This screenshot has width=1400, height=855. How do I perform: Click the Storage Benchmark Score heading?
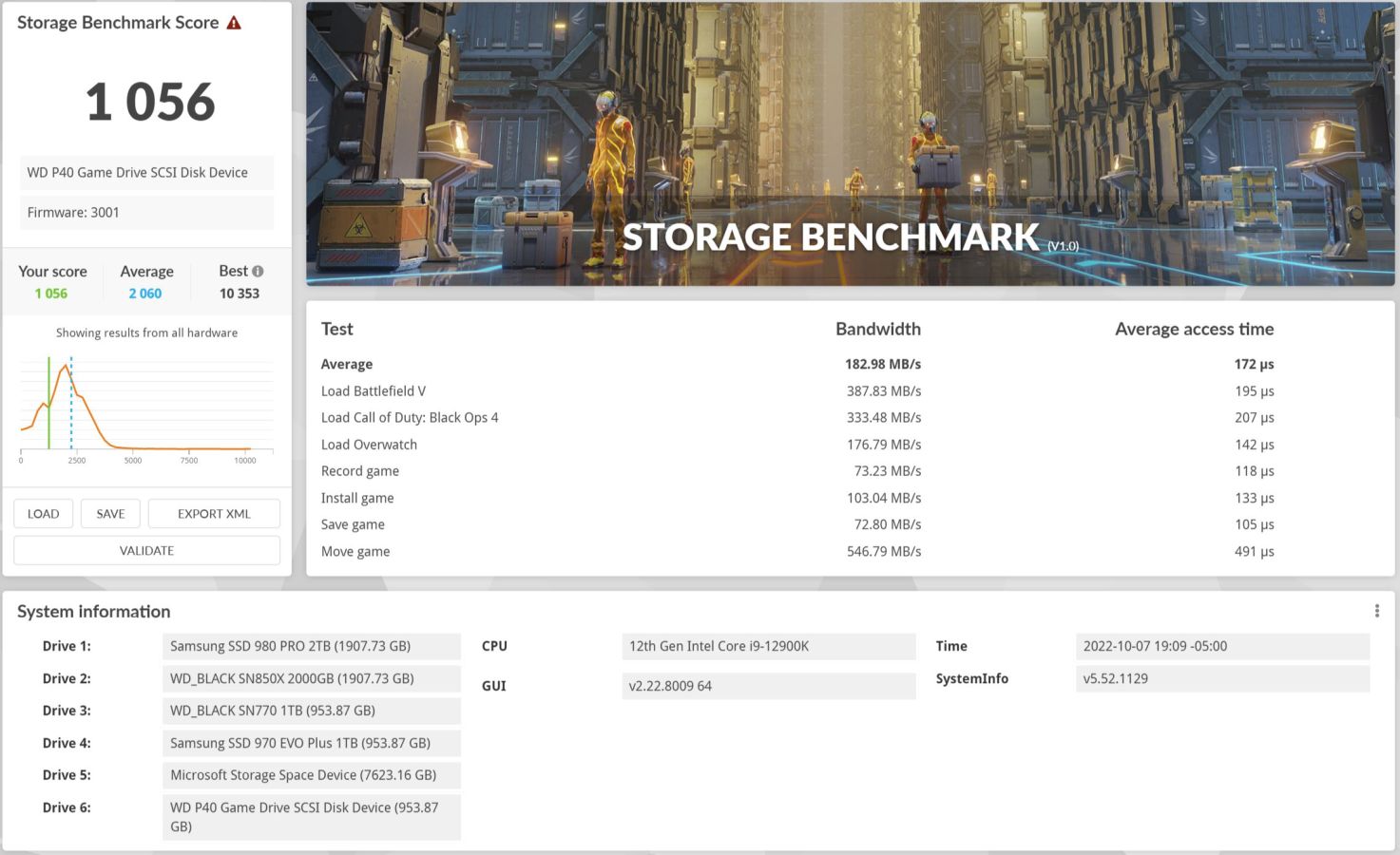[x=118, y=23]
